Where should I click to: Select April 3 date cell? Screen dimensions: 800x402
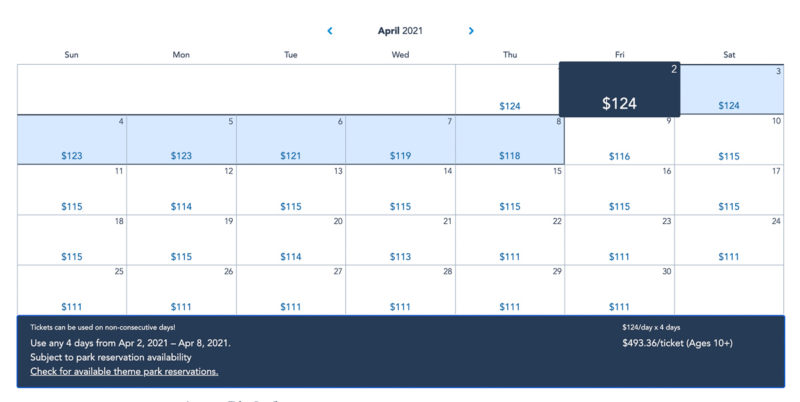[x=729, y=89]
